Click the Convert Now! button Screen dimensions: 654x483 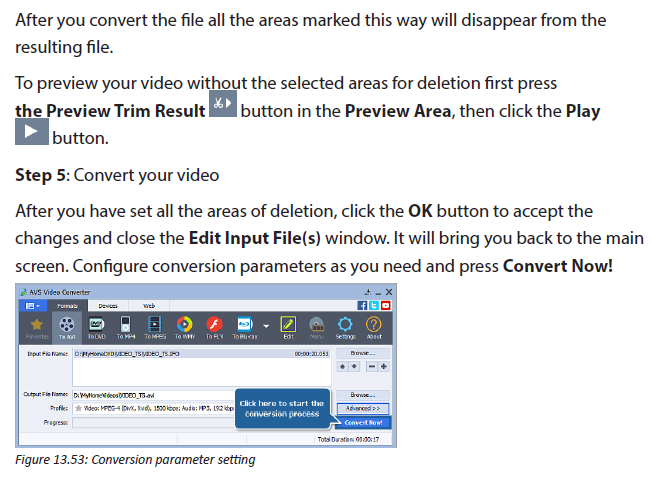click(x=363, y=423)
